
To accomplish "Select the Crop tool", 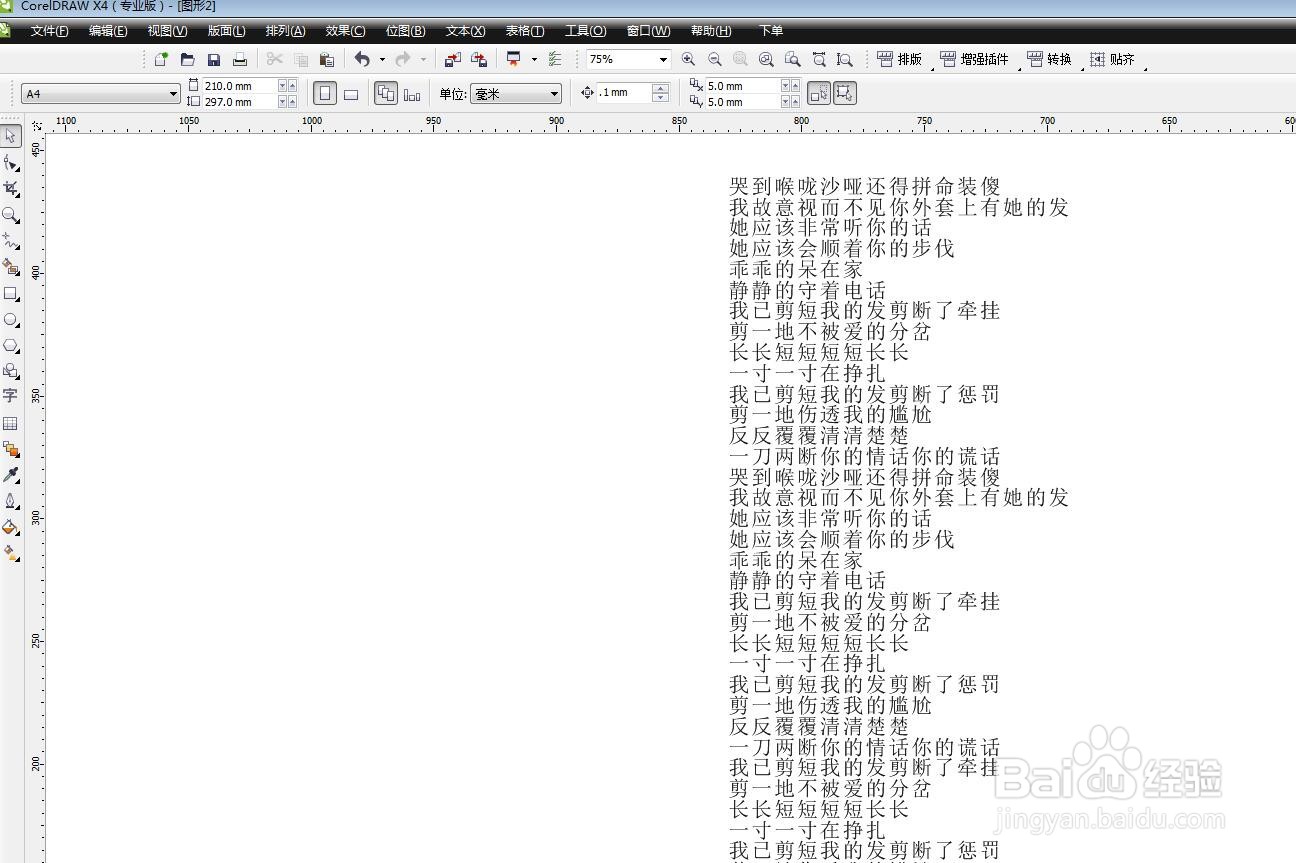I will [11, 189].
